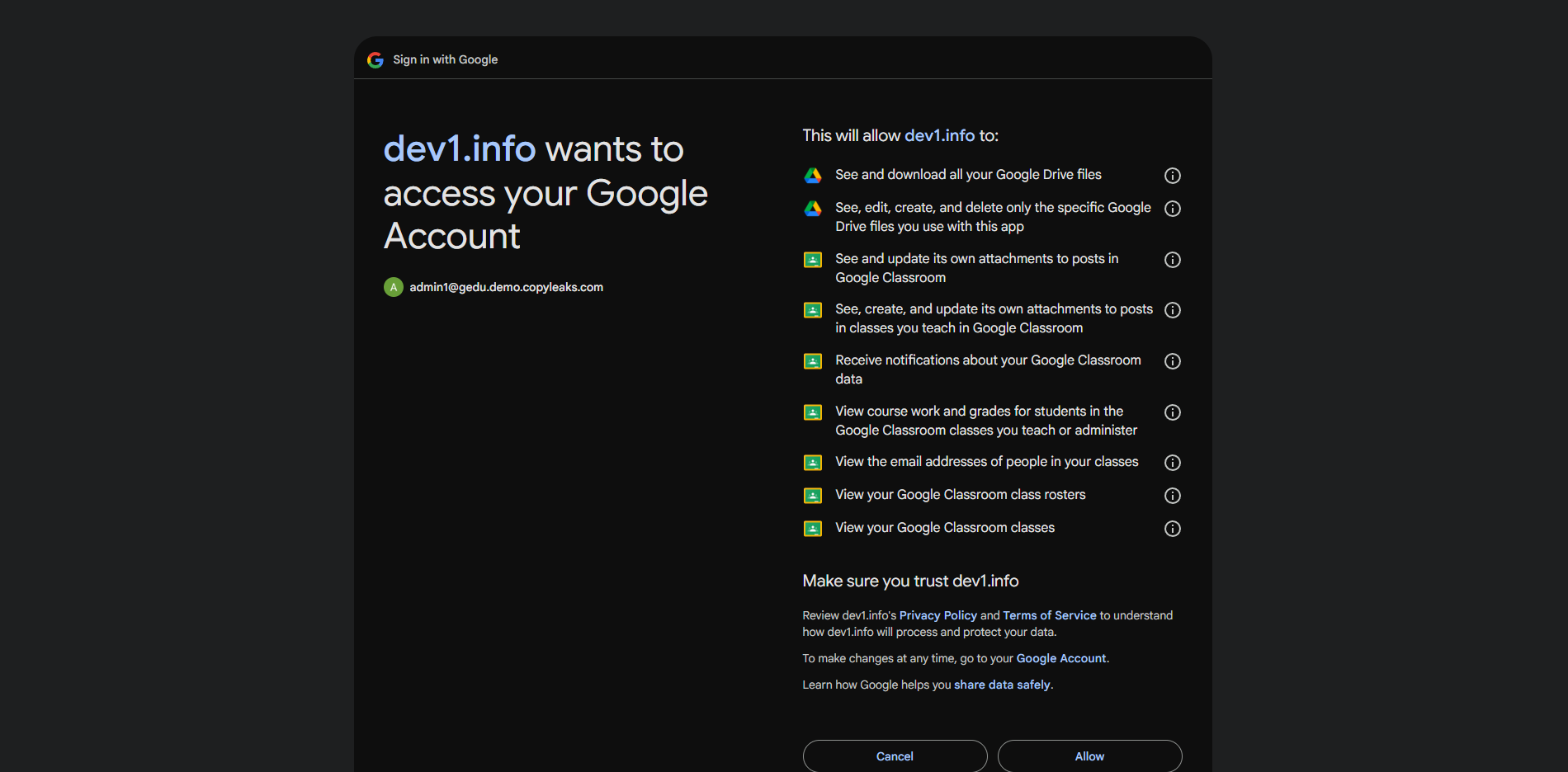Screen dimensions: 1568x772
Task: Click 'View course work and grades for students' text
Action: (986, 421)
